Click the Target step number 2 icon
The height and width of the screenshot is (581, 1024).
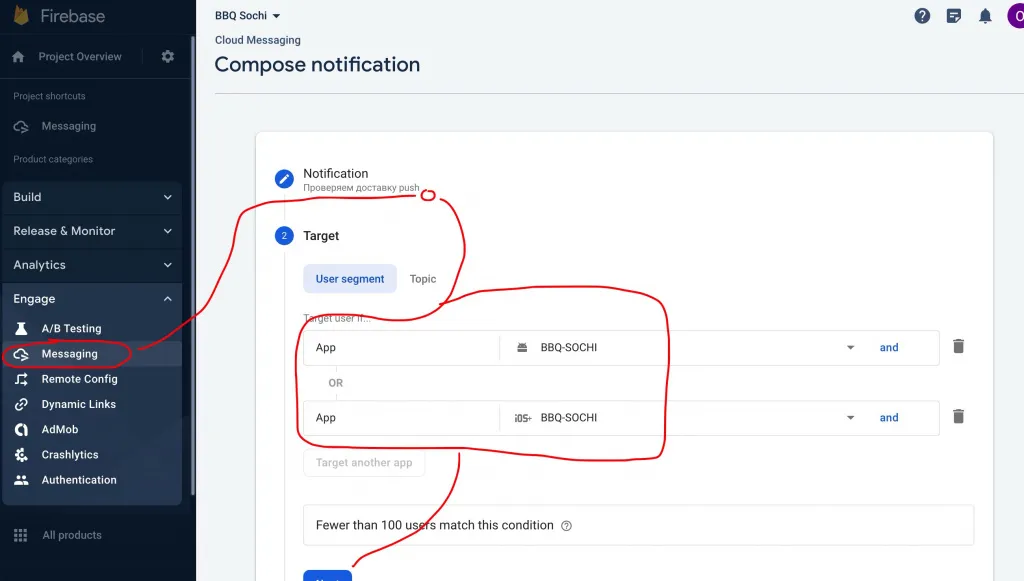pyautogui.click(x=284, y=236)
